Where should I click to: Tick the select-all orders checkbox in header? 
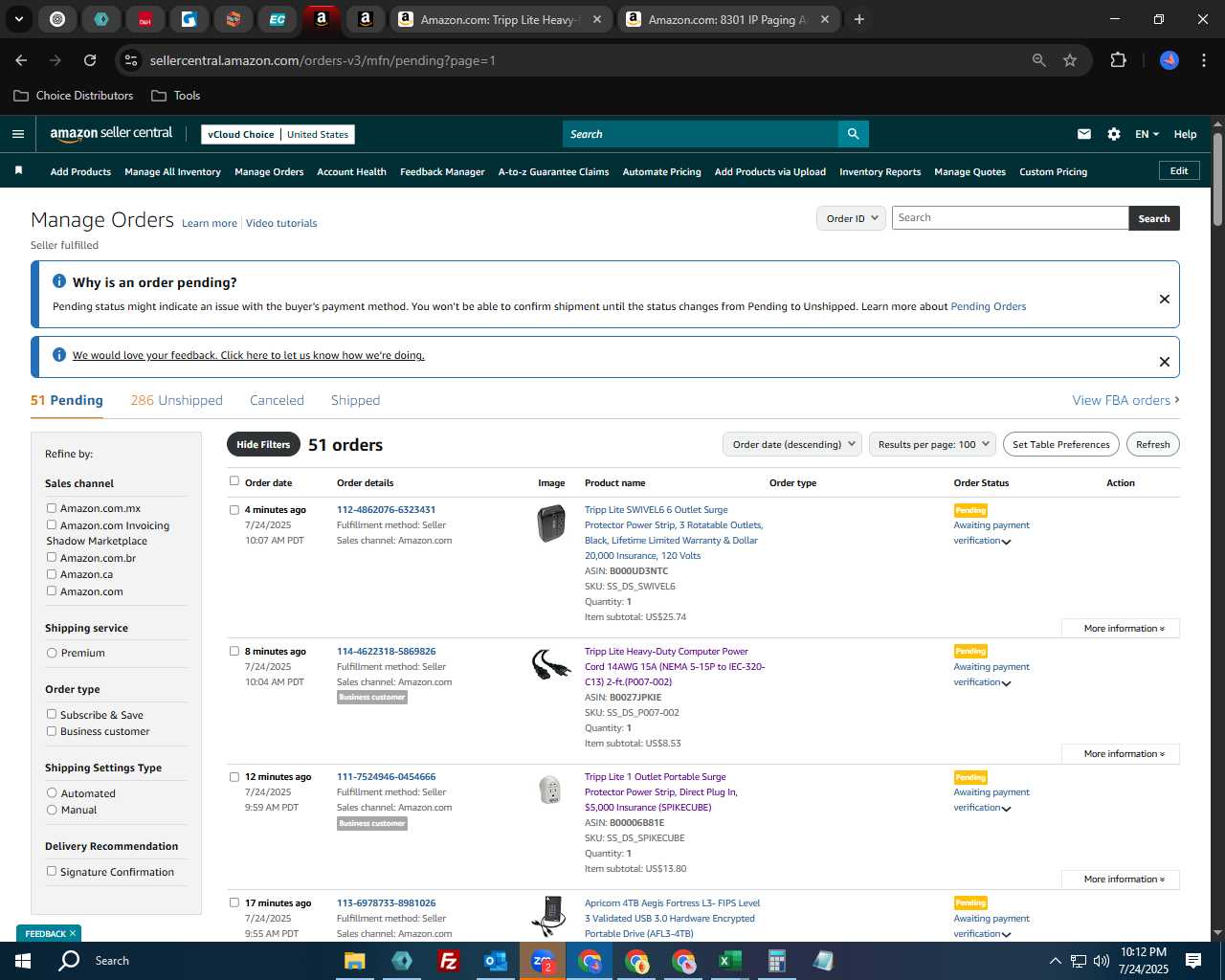pyautogui.click(x=234, y=481)
